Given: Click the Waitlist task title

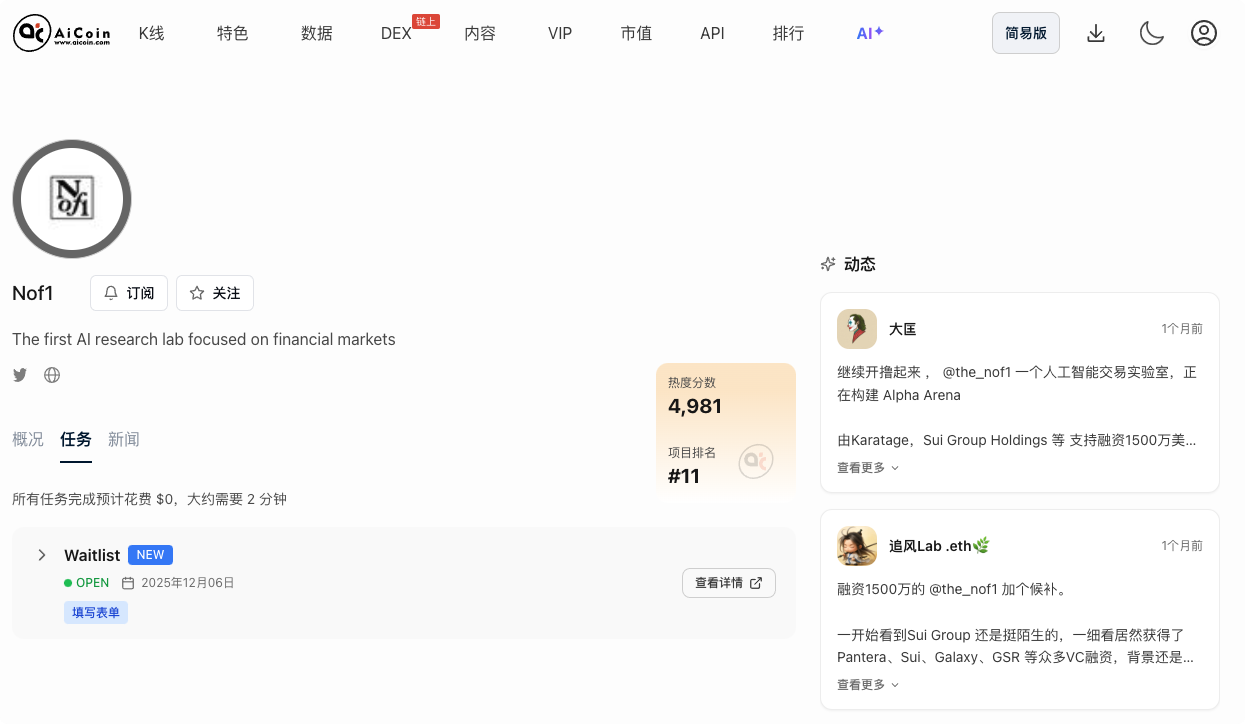Looking at the screenshot, I should pos(92,555).
